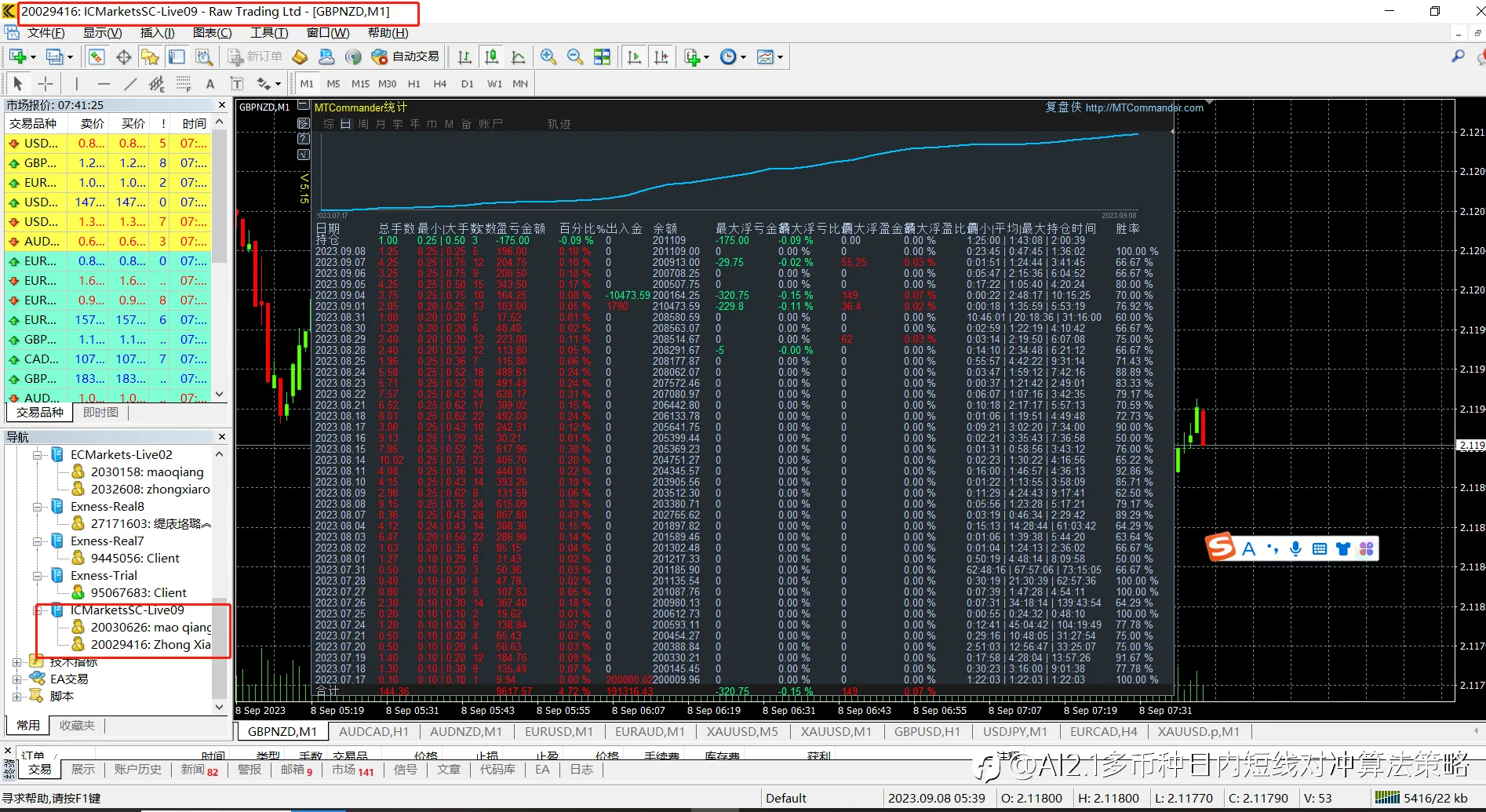This screenshot has width=1486, height=812.
Task: Toggle the Navigator folder-star icon
Action: coord(150,56)
